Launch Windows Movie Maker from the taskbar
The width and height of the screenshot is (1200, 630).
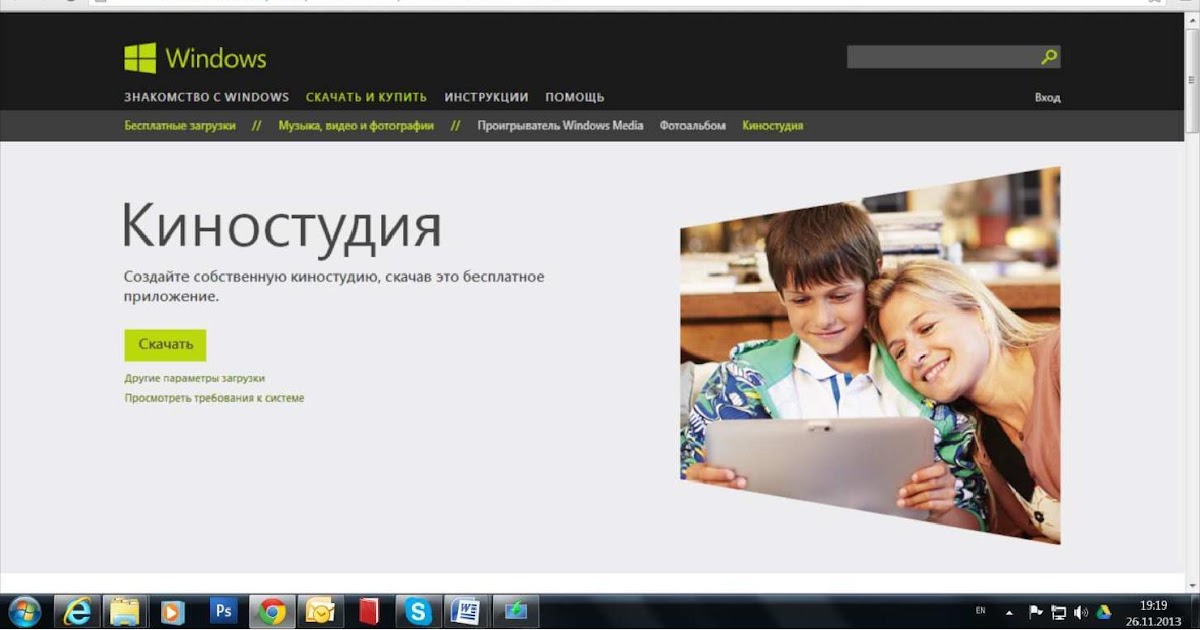pos(512,611)
